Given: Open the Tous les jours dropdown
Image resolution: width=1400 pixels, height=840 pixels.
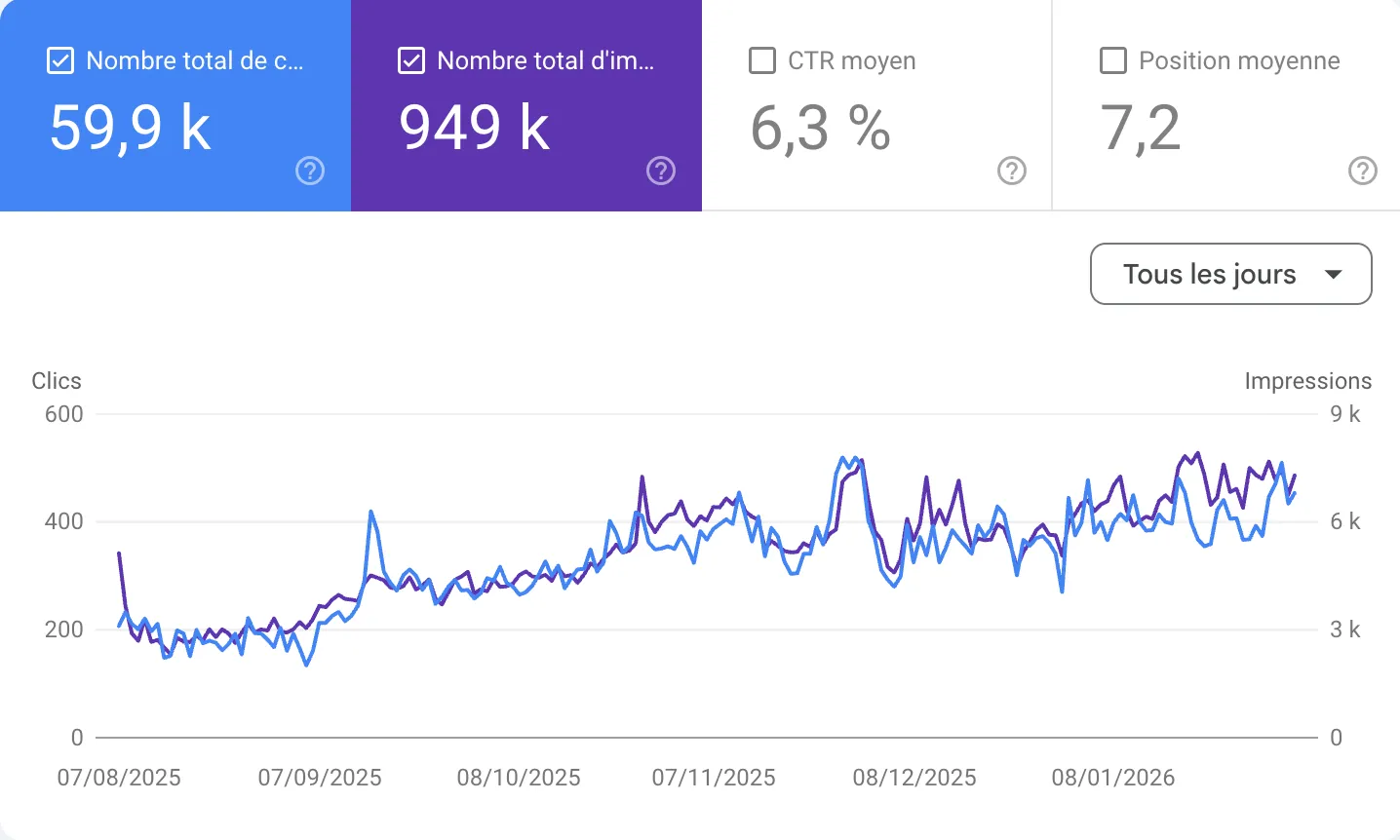Looking at the screenshot, I should [x=1231, y=274].
